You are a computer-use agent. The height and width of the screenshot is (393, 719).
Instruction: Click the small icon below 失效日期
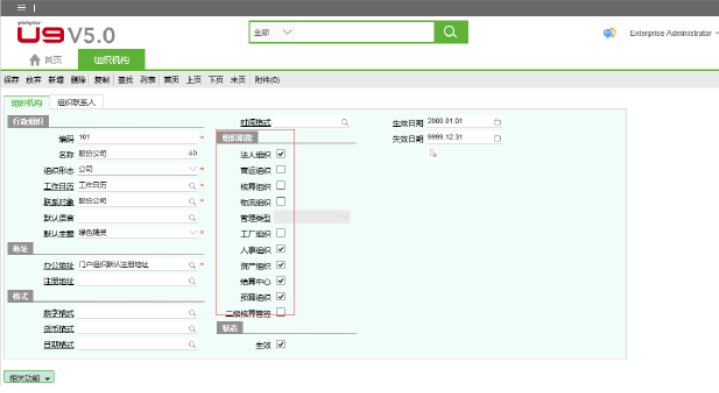433,153
